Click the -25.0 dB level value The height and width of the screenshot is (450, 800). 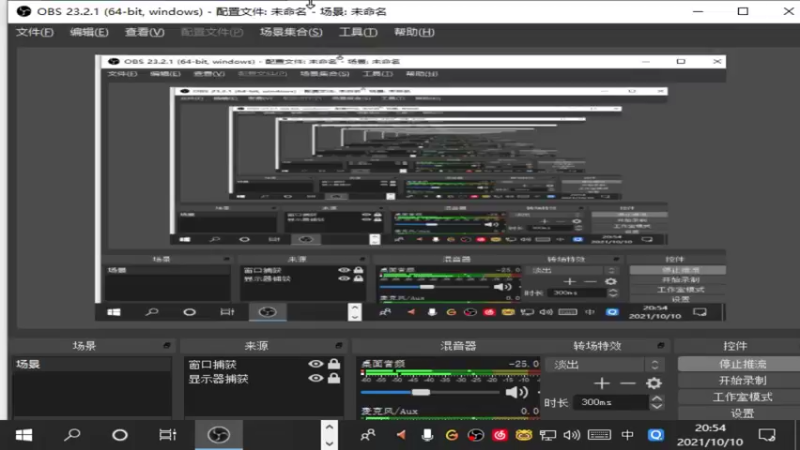coord(523,363)
